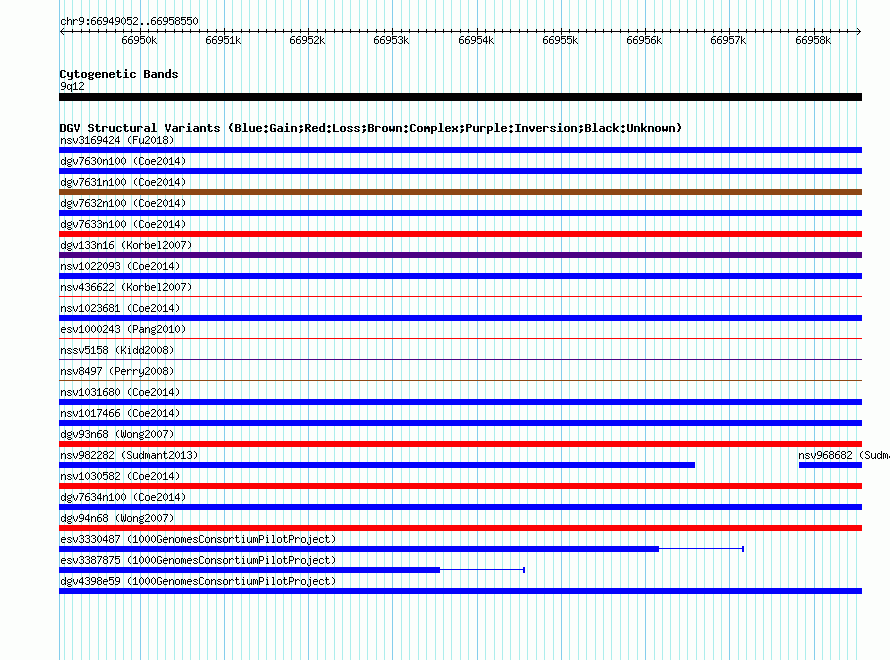Click the blue bar under nsv1023681

(x=460, y=318)
